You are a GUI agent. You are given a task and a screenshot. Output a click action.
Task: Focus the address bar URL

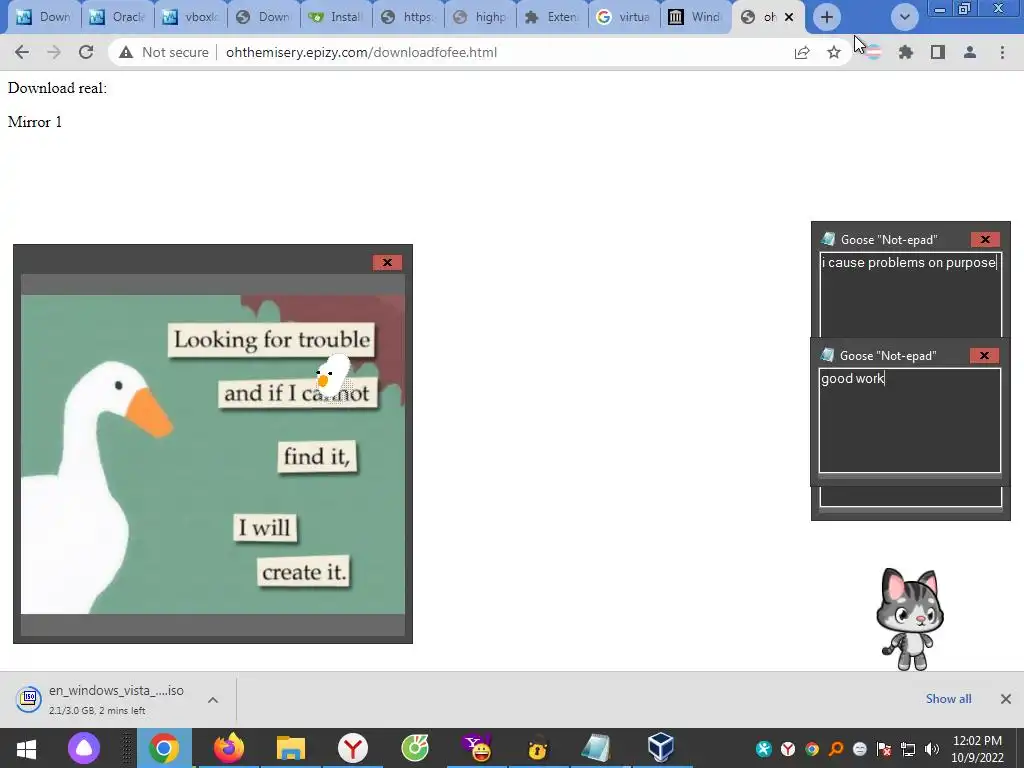point(361,52)
